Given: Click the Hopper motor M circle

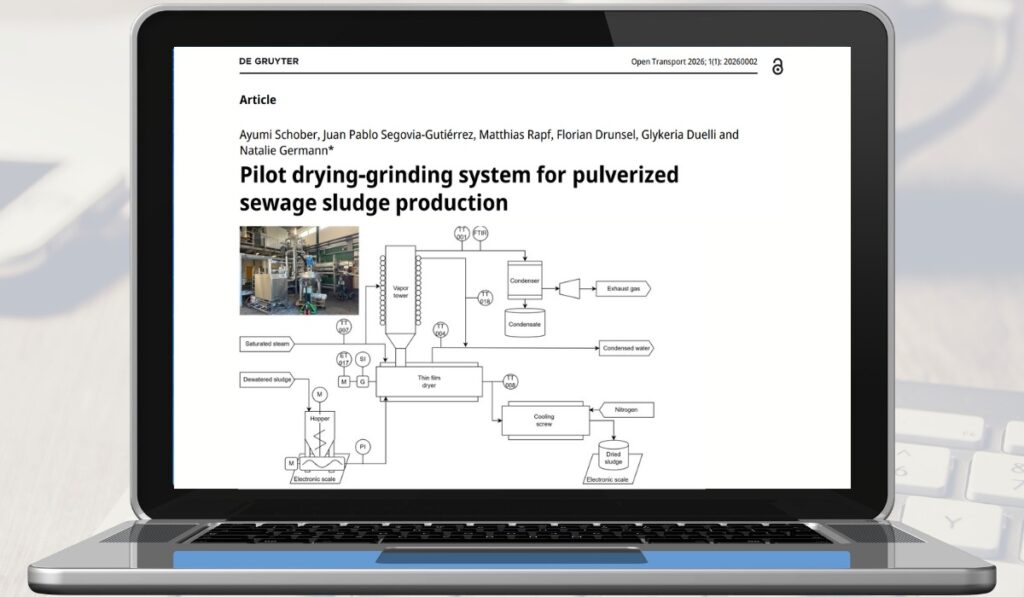Looking at the screenshot, I should click(321, 392).
